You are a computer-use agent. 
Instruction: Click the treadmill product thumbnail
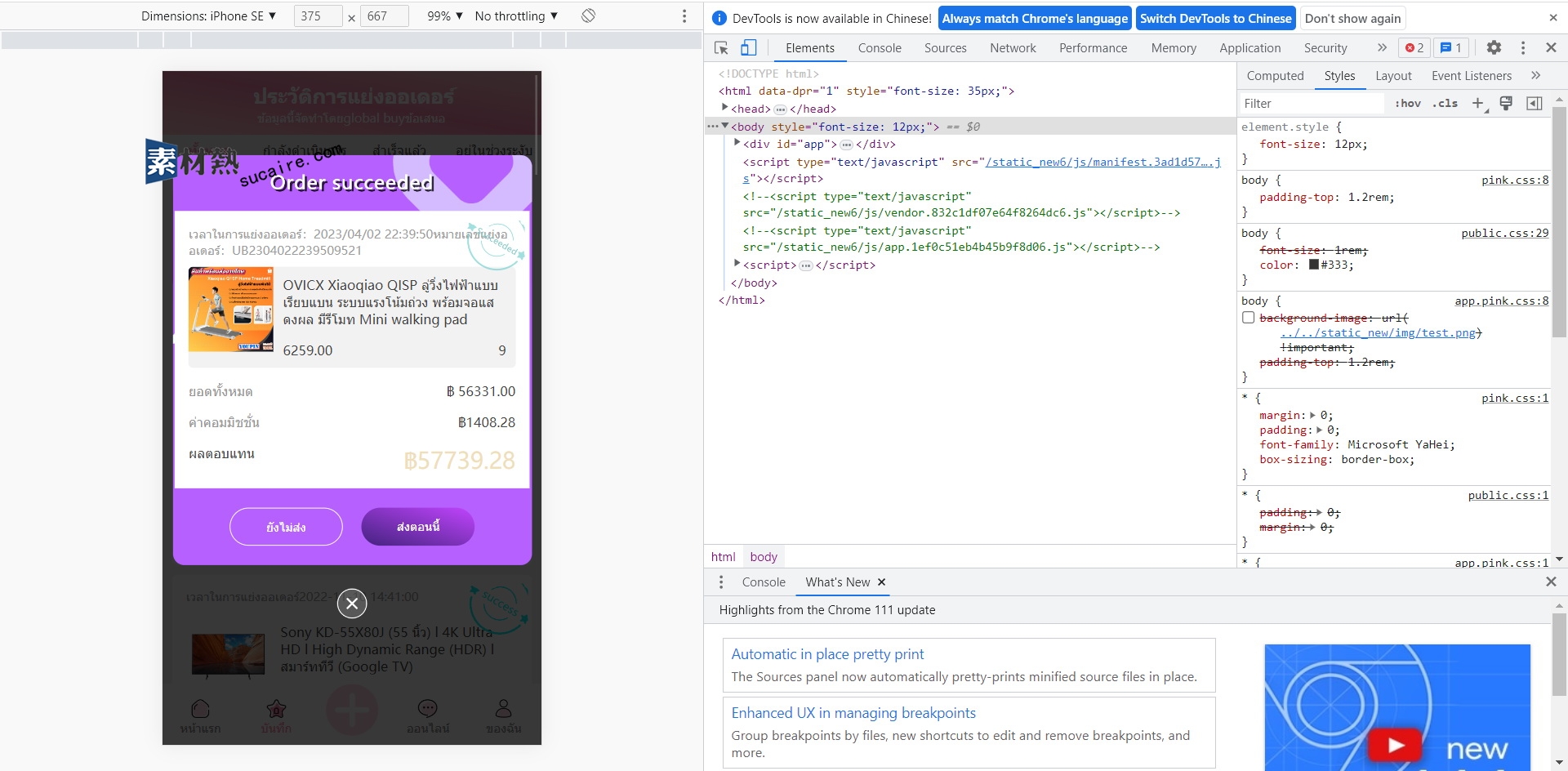[231, 310]
